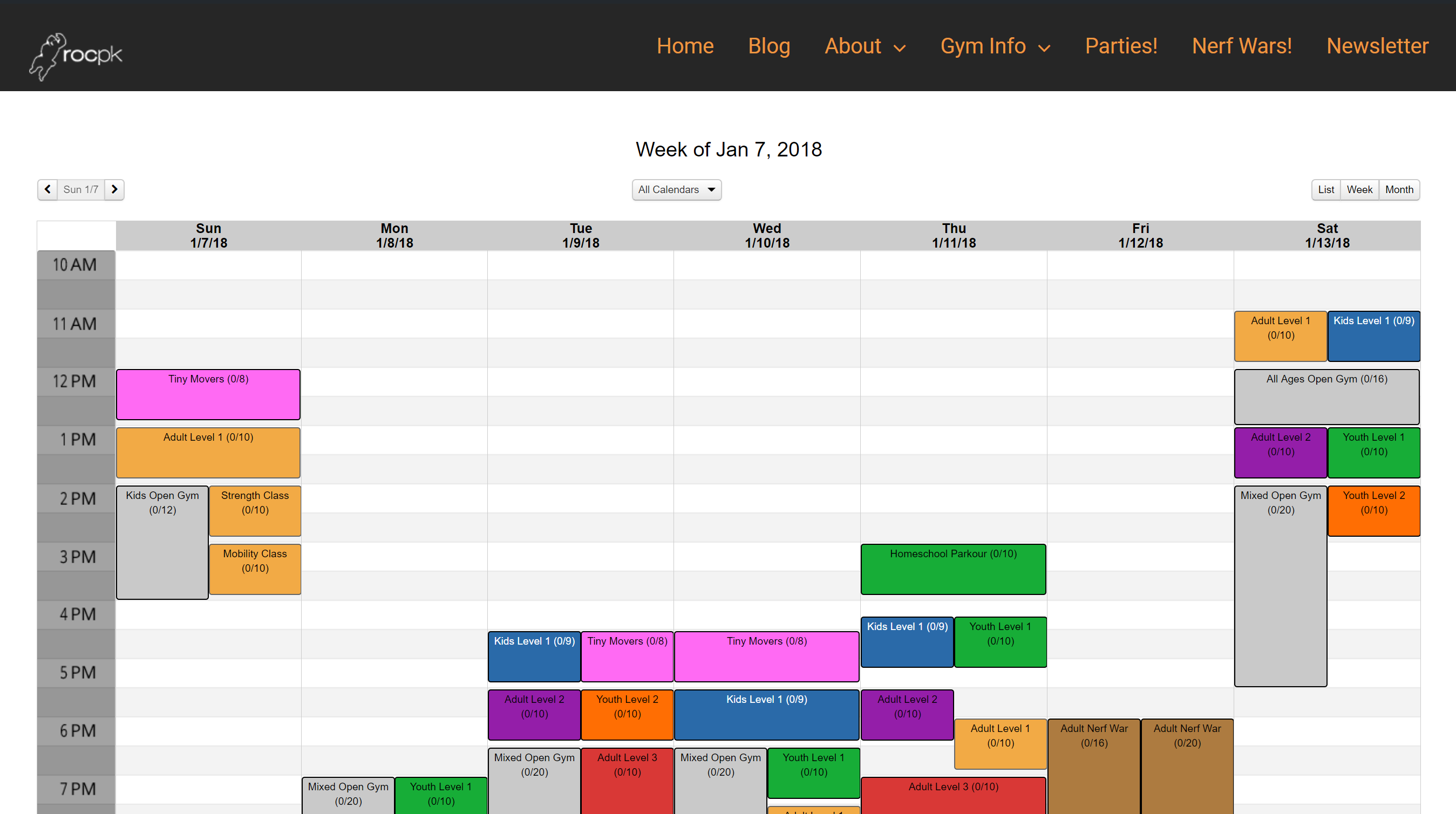Screen dimensions: 1456x814
Task: Select Monday Youth Level 1 (0/10)
Action: pos(441,795)
